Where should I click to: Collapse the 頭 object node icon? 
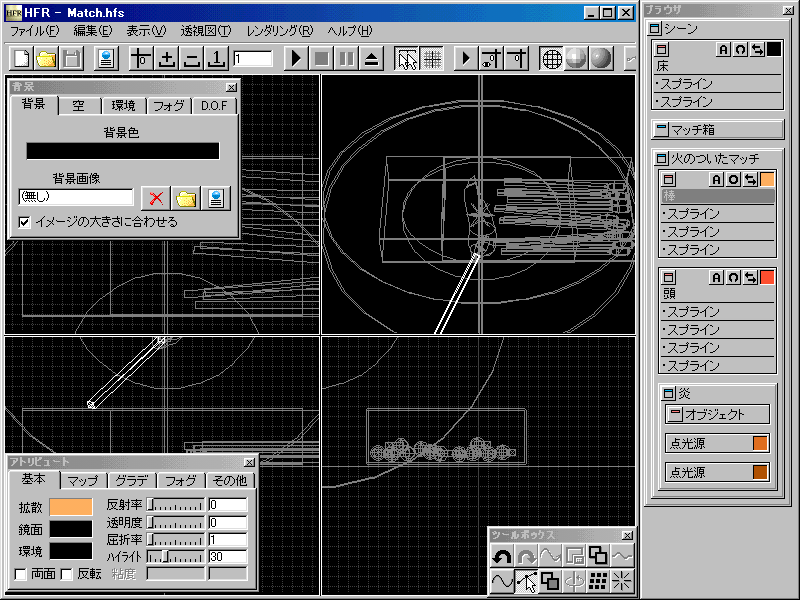[668, 278]
